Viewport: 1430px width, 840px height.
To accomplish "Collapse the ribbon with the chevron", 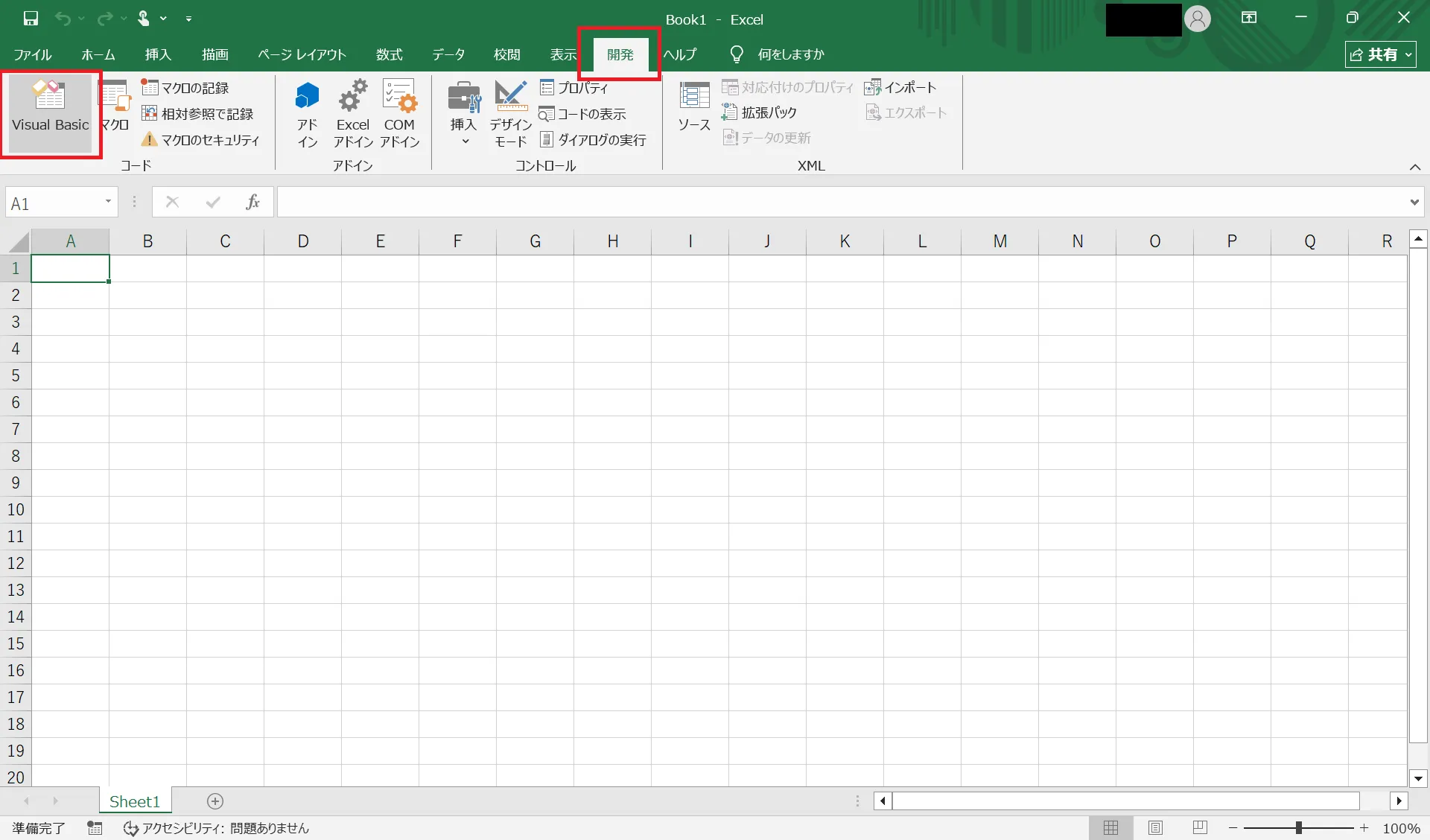I will coord(1414,167).
